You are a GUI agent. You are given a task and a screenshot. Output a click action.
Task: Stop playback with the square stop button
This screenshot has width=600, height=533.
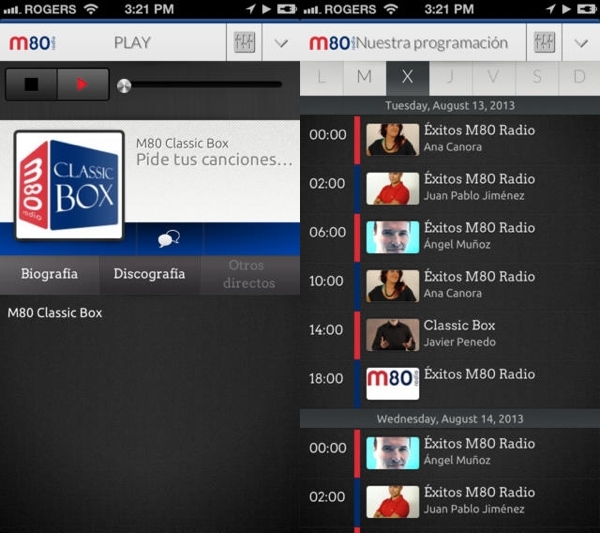point(31,84)
